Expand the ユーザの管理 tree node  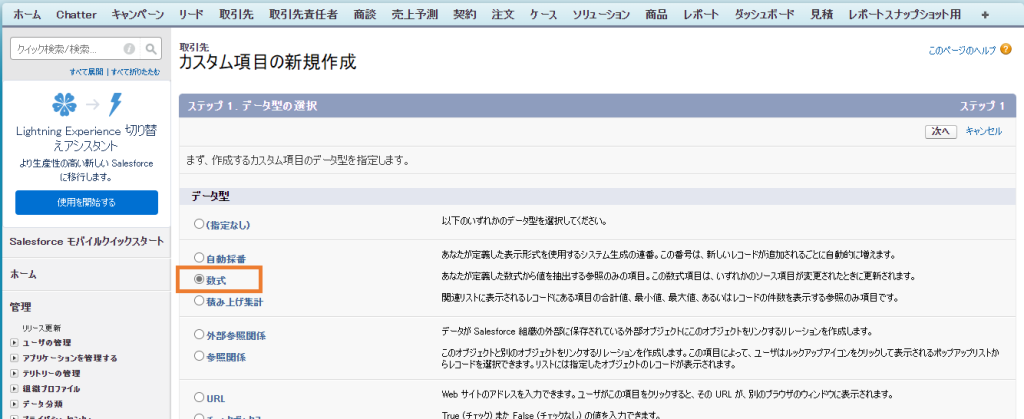click(14, 343)
